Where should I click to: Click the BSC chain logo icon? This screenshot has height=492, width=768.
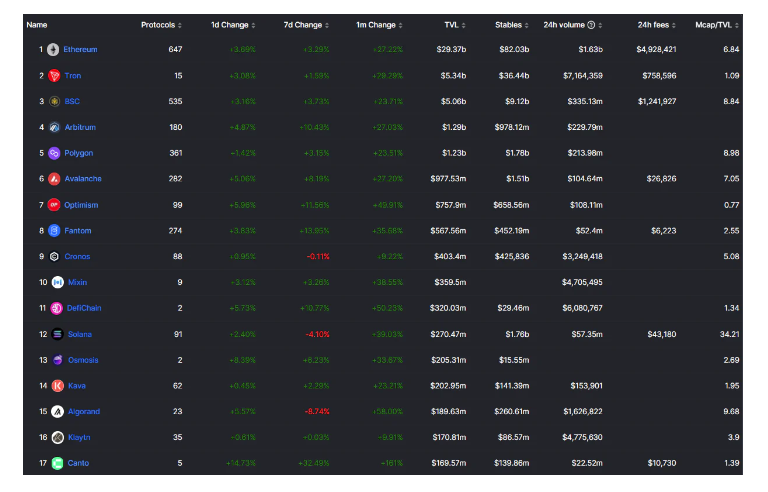(x=54, y=101)
